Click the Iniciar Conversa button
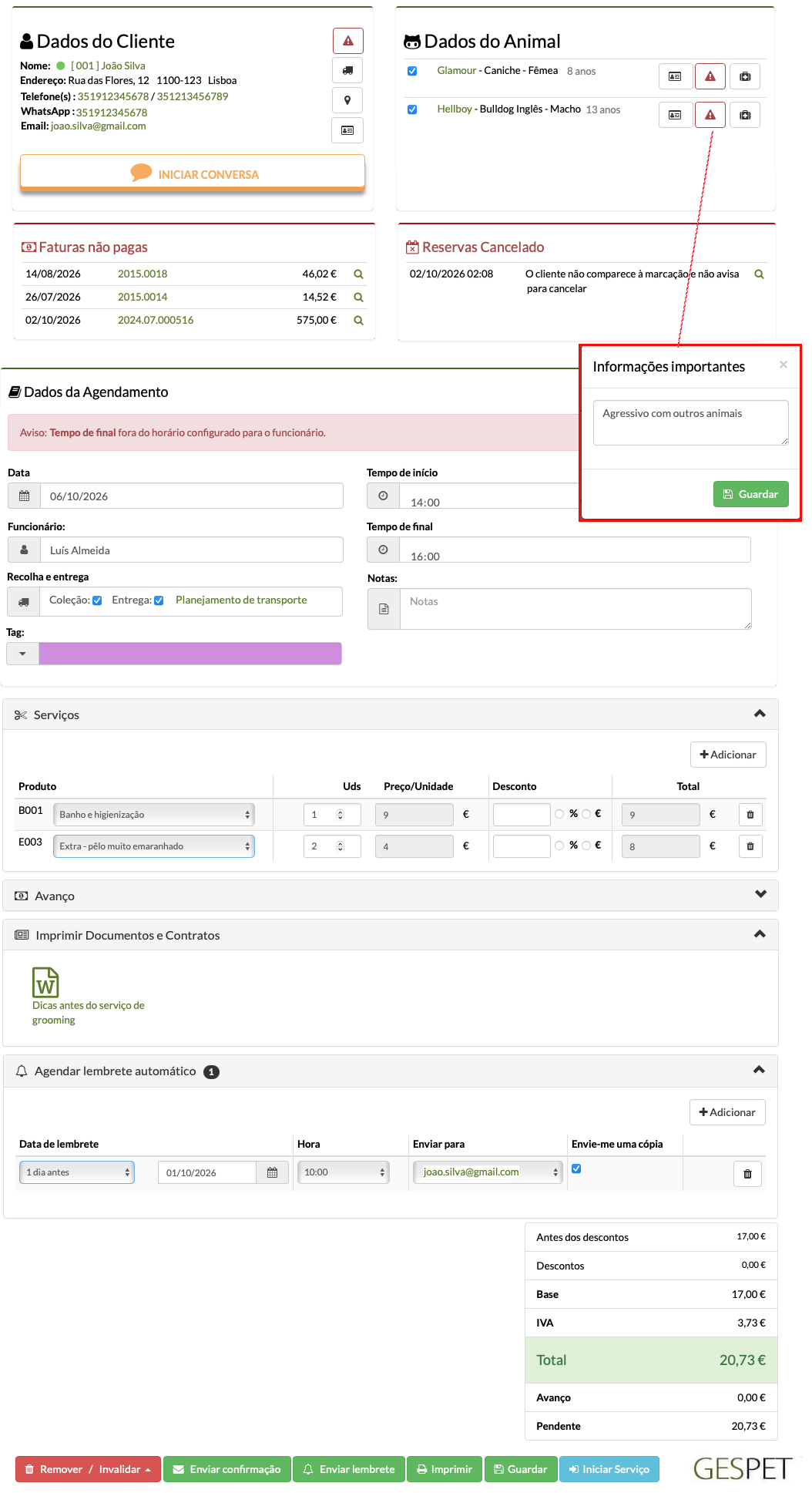Image resolution: width=812 pixels, height=1493 pixels. 193,173
